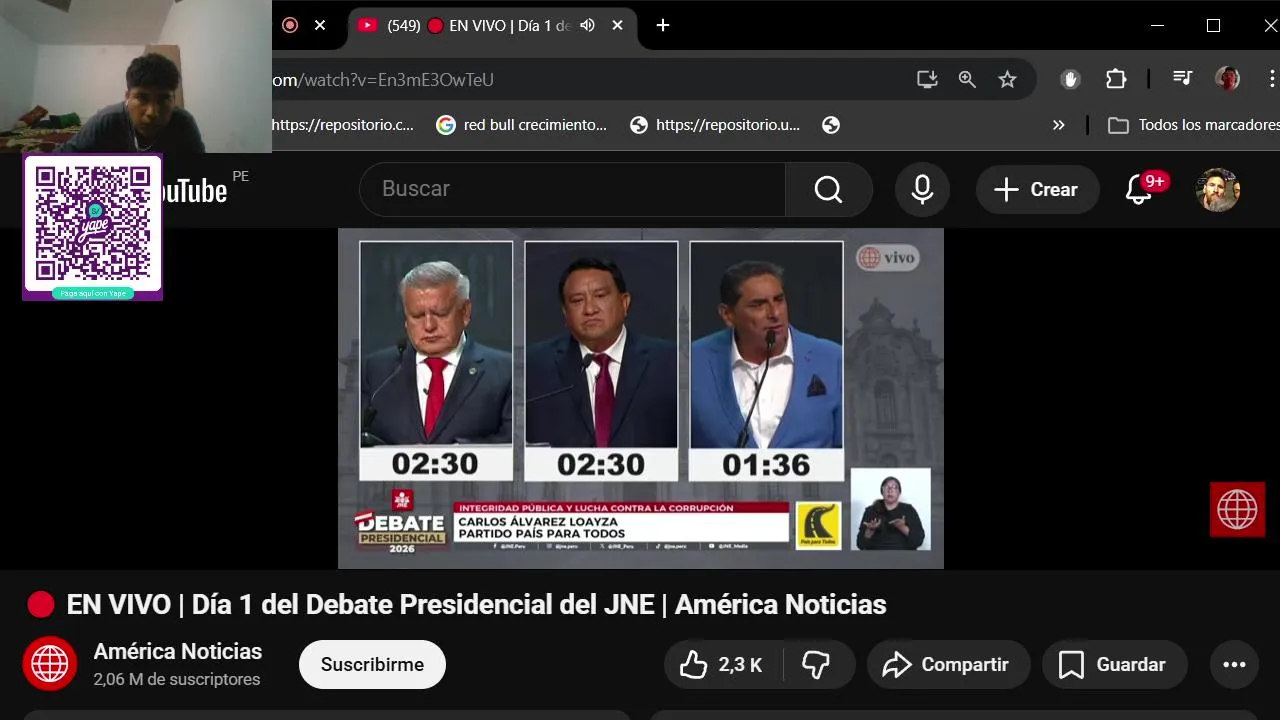The image size is (1280, 720).
Task: Open browser menu three dots
Action: coord(1272,79)
